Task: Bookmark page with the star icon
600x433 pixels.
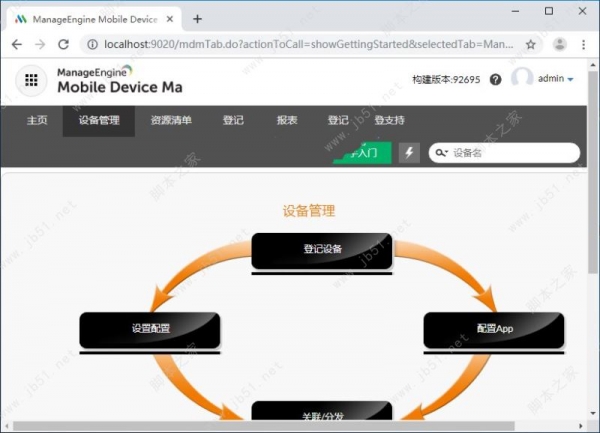Action: pos(530,44)
